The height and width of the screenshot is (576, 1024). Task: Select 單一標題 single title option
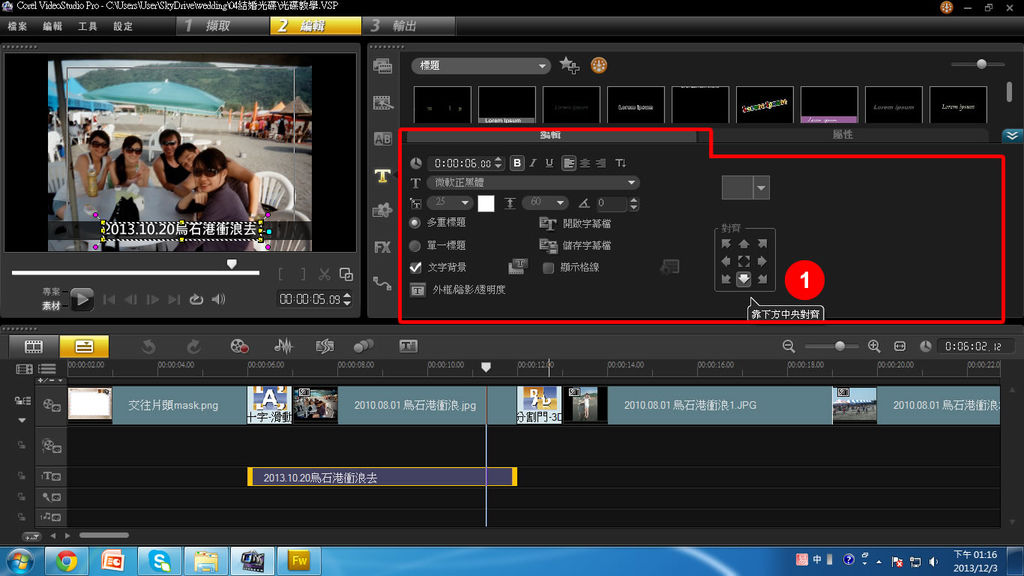pos(415,246)
